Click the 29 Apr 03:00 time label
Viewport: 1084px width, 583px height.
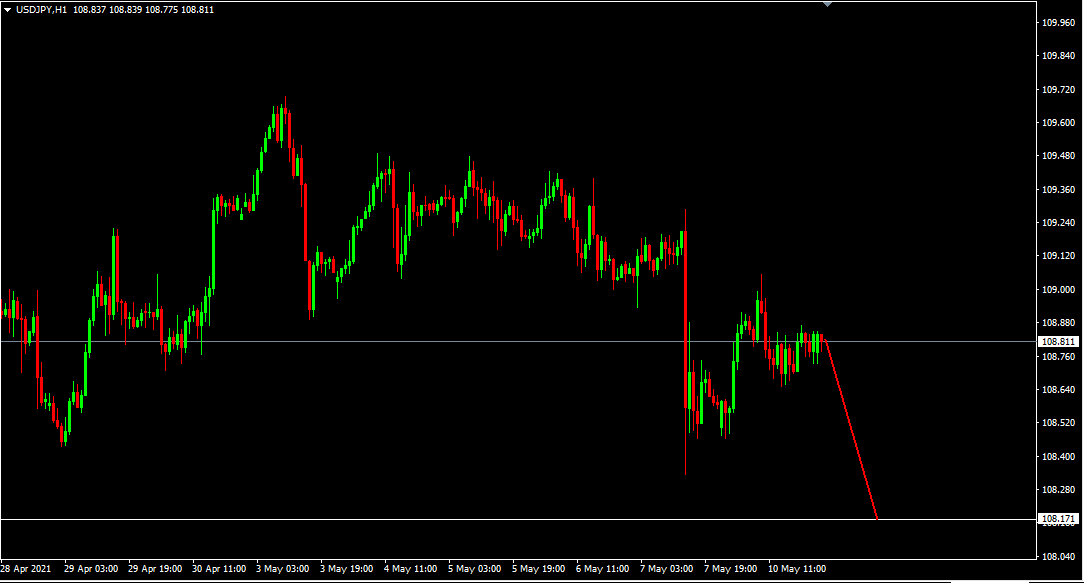click(x=91, y=569)
